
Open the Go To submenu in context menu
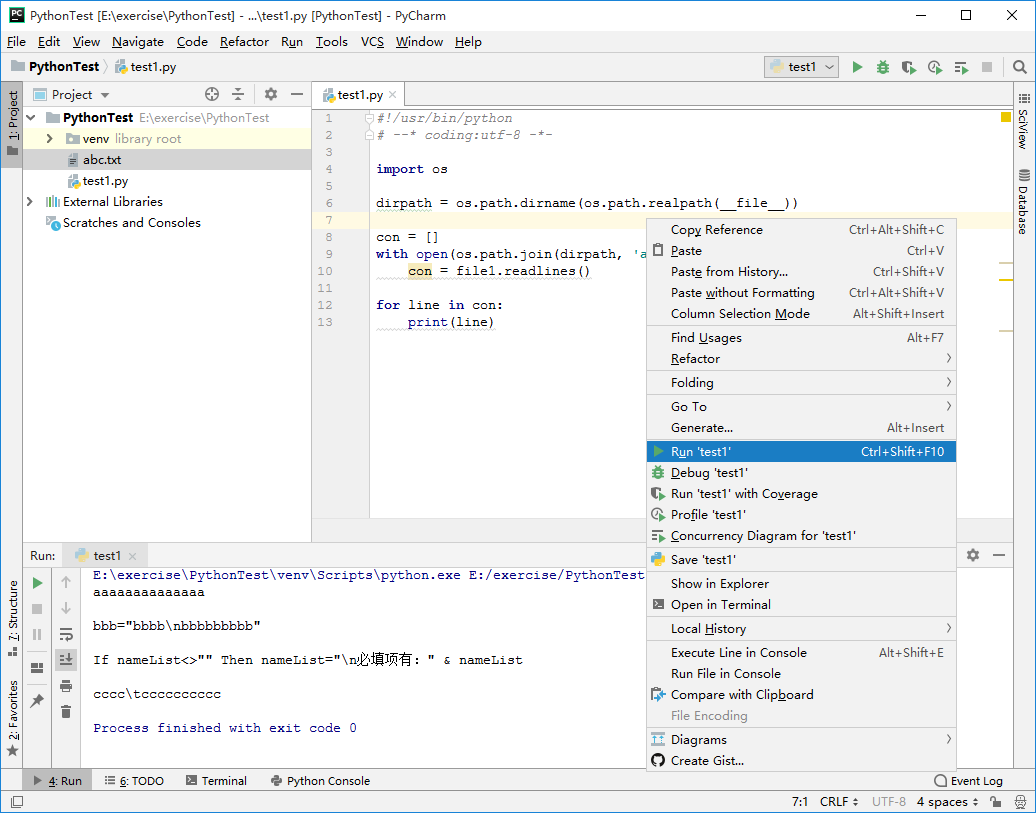pyautogui.click(x=801, y=406)
